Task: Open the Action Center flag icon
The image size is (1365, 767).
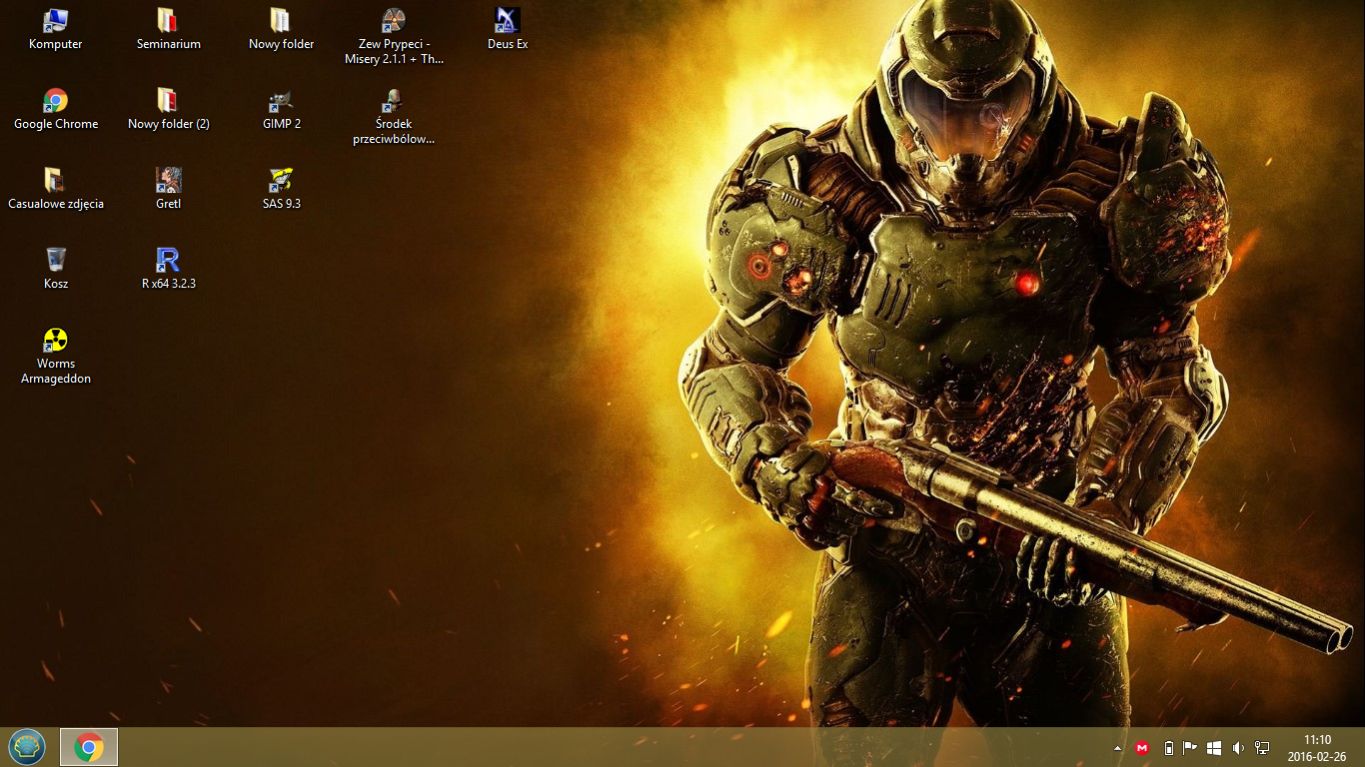Action: coord(1190,748)
